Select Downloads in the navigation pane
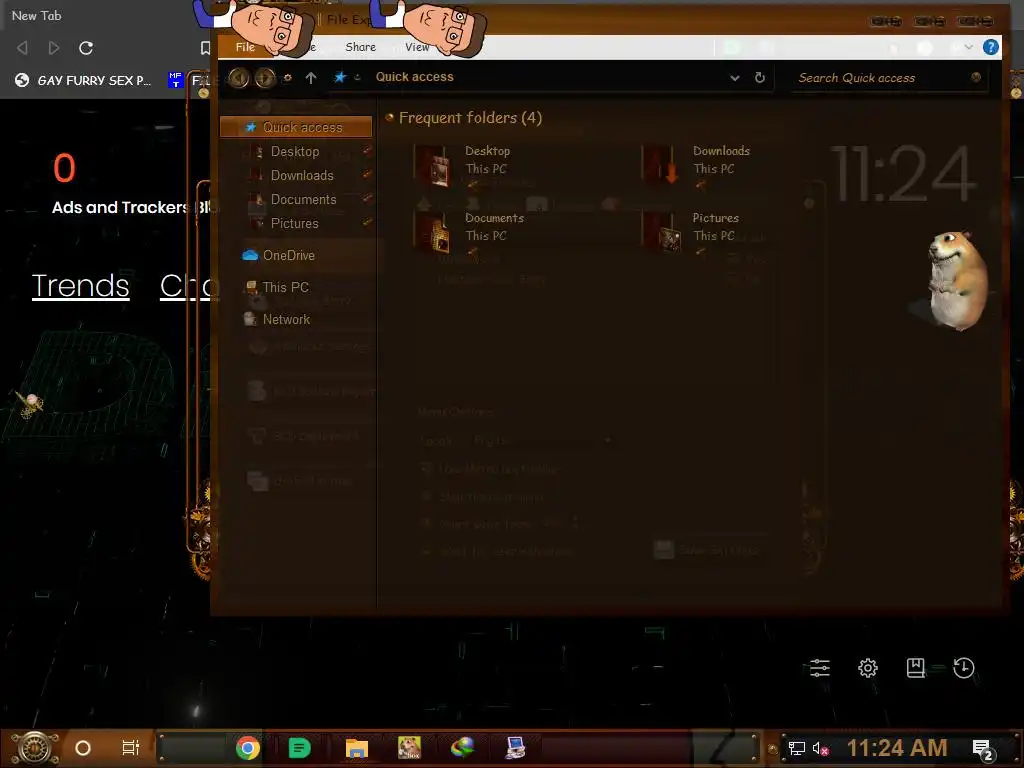Image resolution: width=1024 pixels, height=768 pixels. (x=302, y=176)
